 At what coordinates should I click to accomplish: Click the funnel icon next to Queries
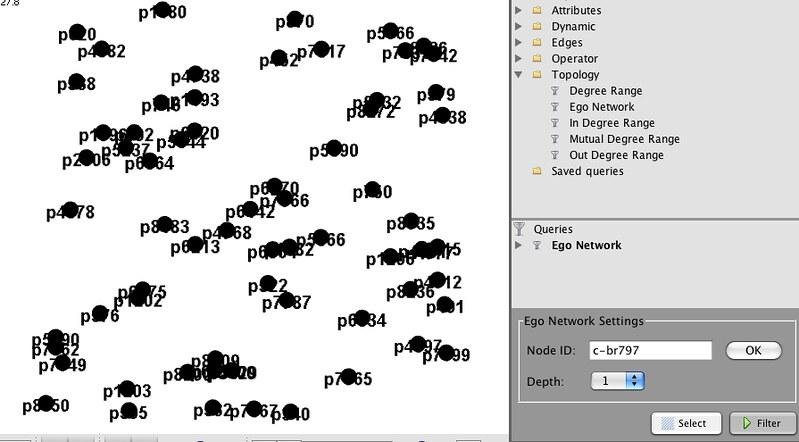point(519,229)
